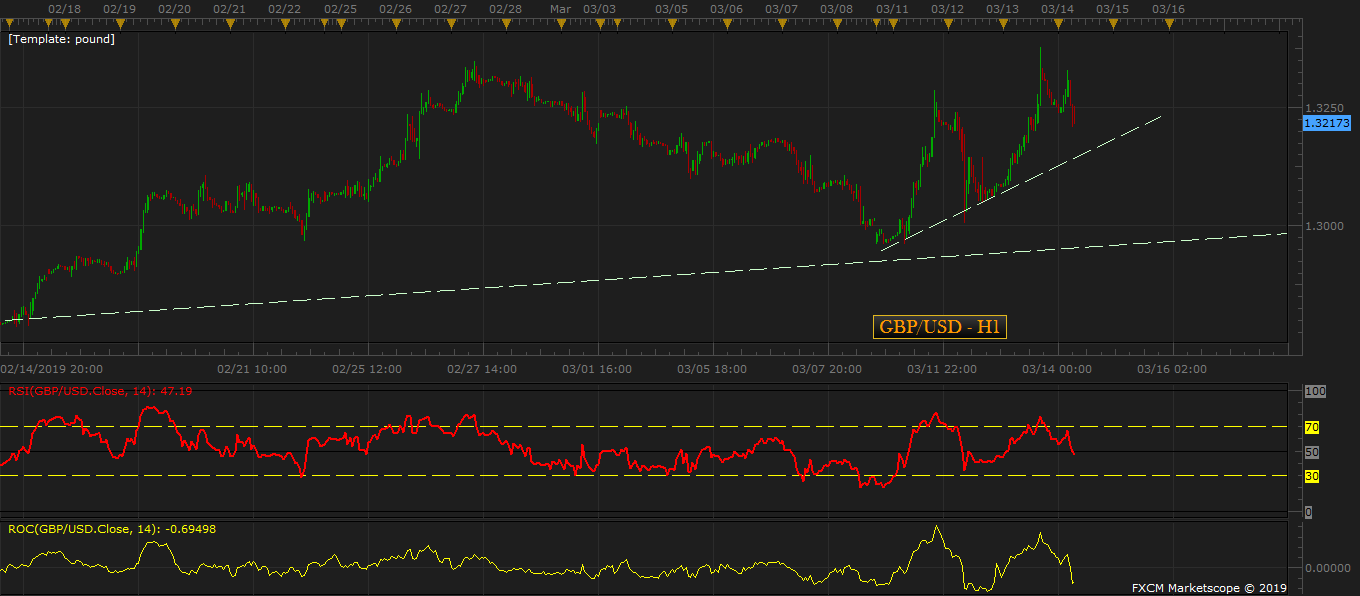Click the 02/25 12:00 time axis label
Image resolution: width=1360 pixels, height=596 pixels.
tap(366, 369)
